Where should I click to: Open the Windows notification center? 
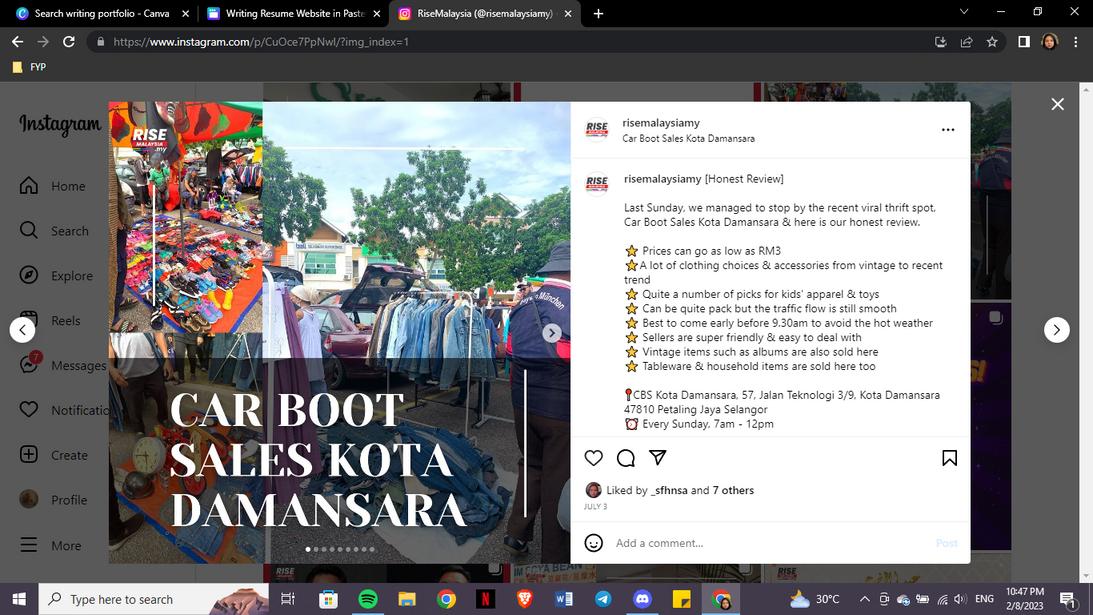[x=1067, y=599]
